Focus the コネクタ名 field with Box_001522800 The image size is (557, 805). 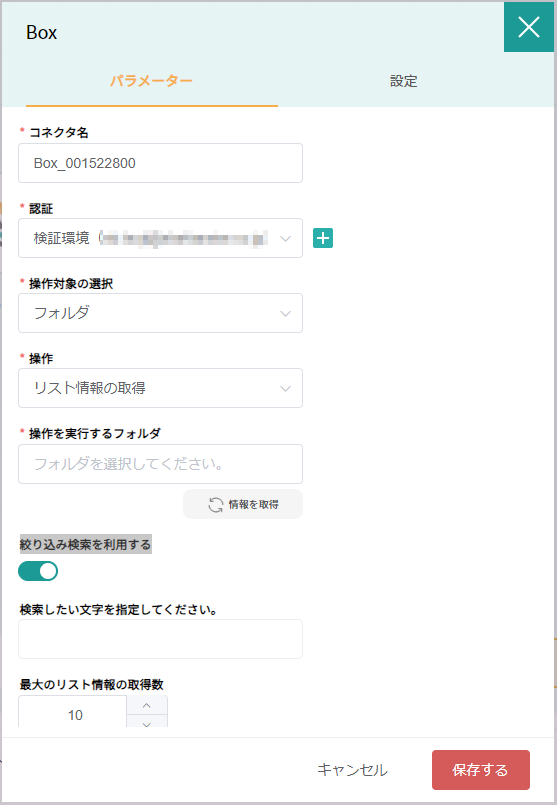pos(160,163)
